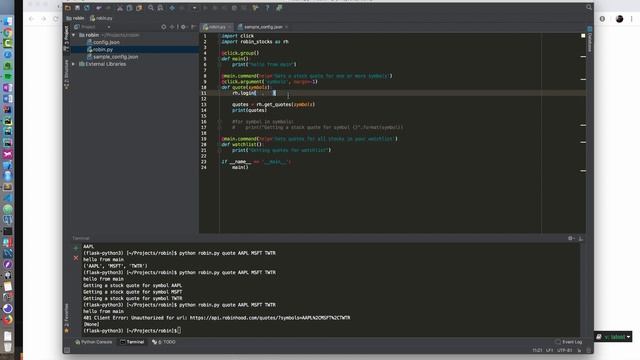Open Terminal panel gear settings
The image size is (640, 360).
pos(571,238)
